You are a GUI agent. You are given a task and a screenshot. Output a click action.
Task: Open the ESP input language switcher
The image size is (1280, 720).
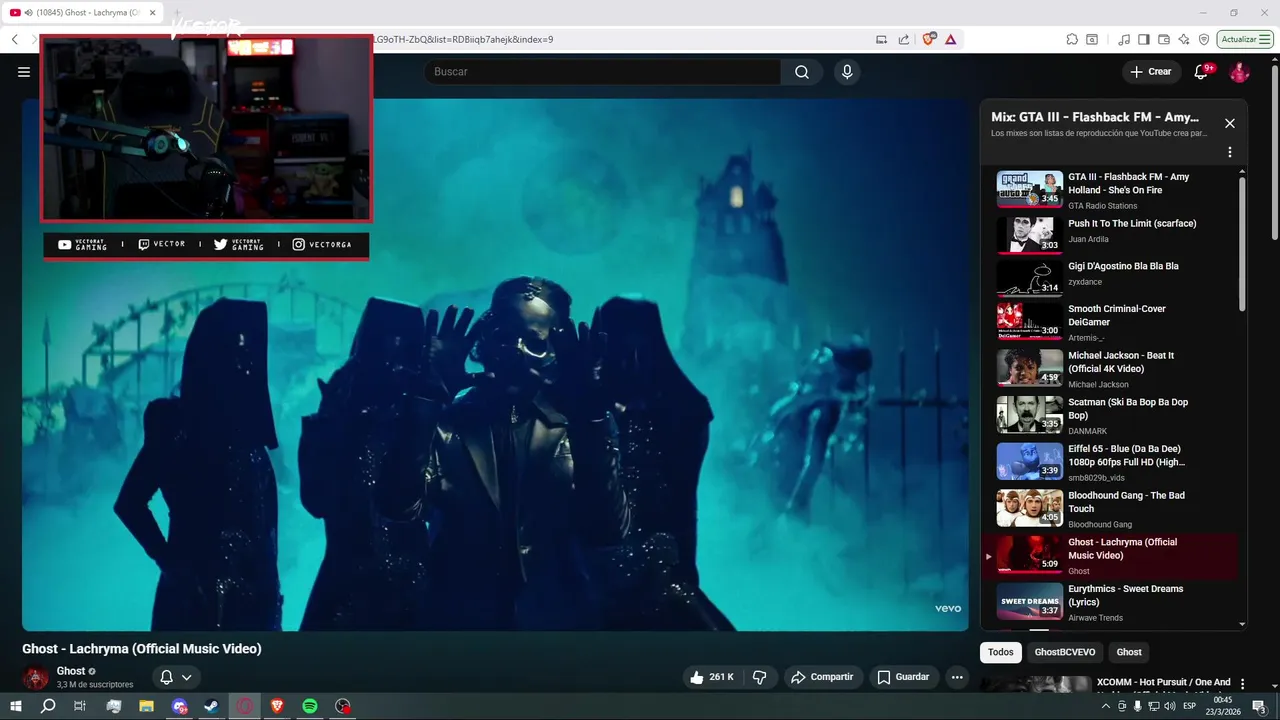pos(1189,706)
